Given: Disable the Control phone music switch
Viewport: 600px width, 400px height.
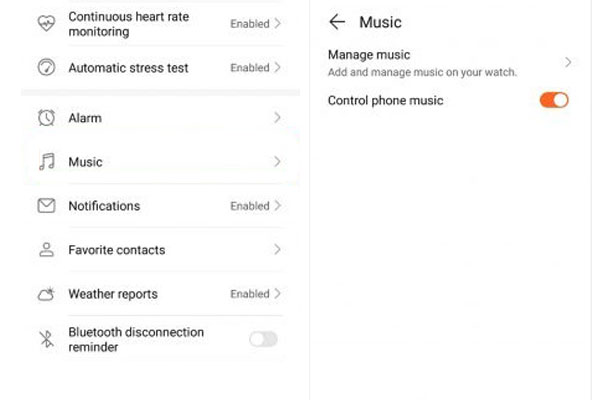Looking at the screenshot, I should [554, 100].
